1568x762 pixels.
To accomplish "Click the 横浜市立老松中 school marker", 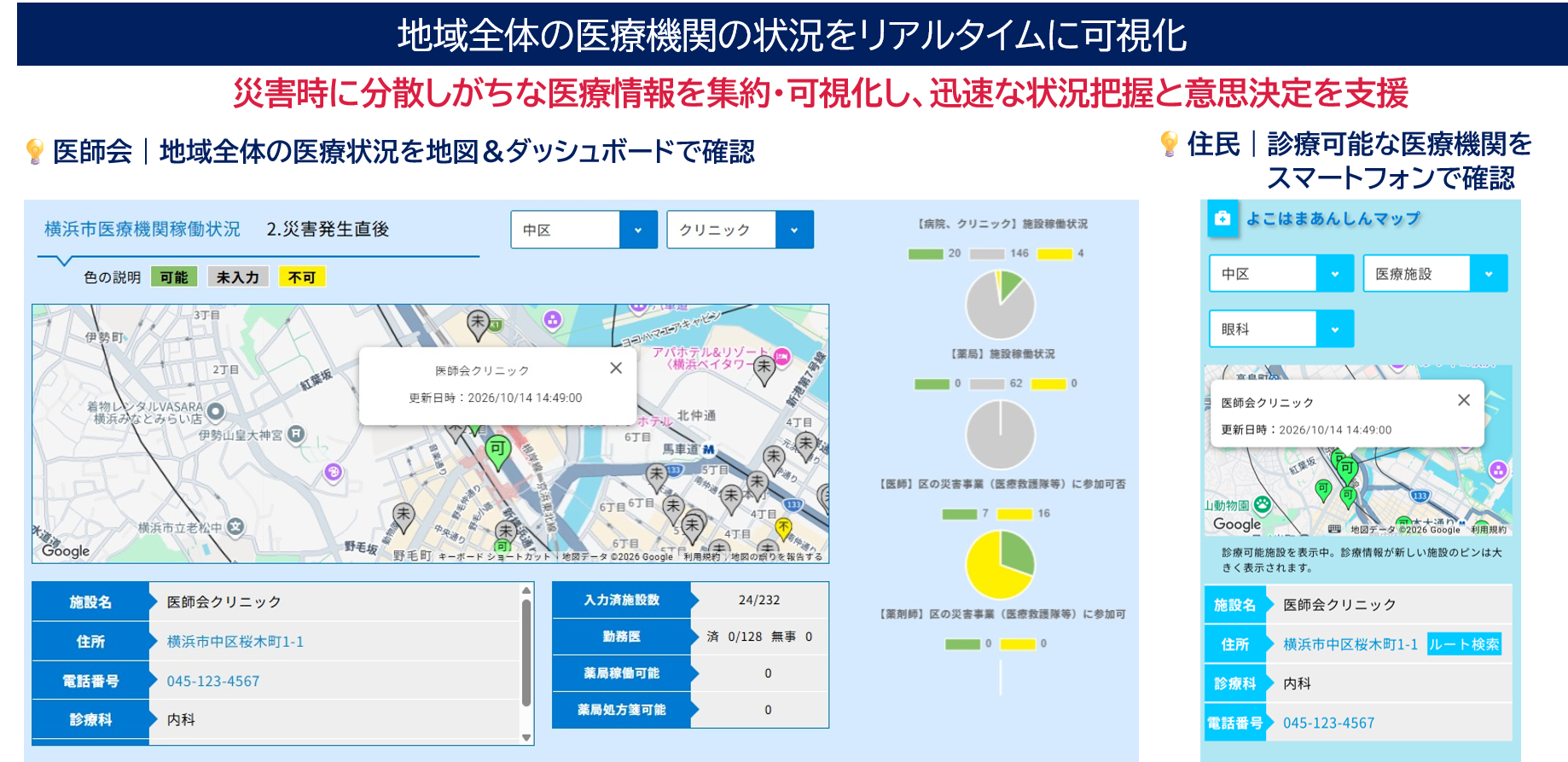I will 236,527.
